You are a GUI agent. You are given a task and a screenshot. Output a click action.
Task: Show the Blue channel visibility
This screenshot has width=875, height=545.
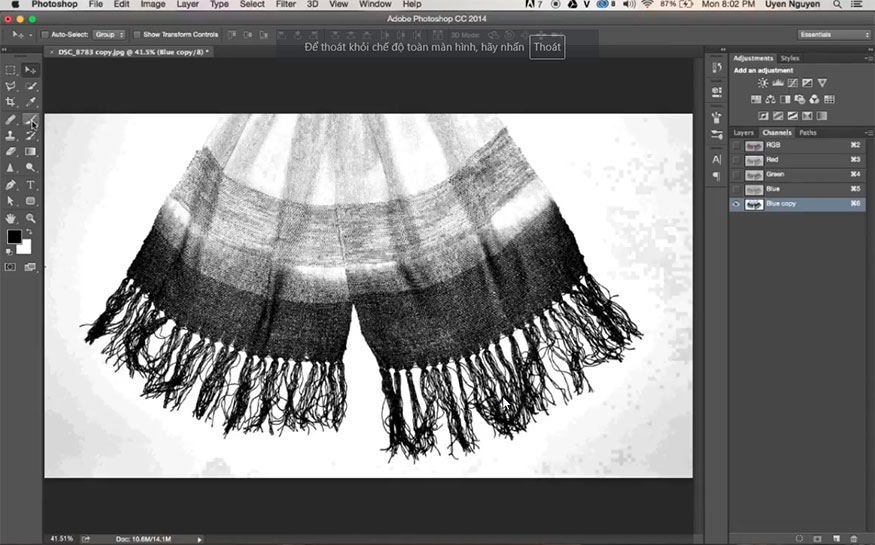736,190
